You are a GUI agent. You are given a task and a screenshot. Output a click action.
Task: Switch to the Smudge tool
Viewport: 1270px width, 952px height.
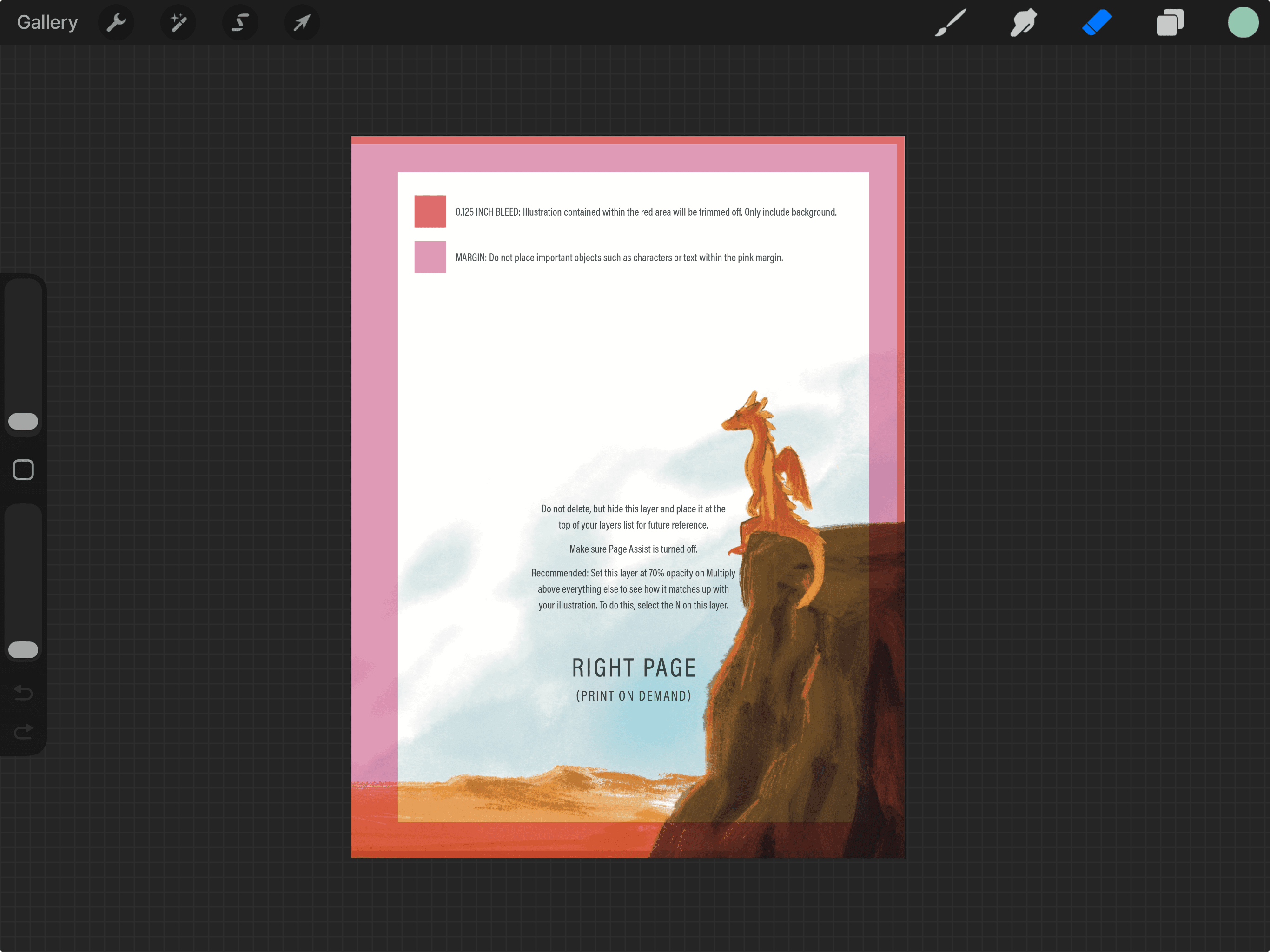tap(1023, 22)
